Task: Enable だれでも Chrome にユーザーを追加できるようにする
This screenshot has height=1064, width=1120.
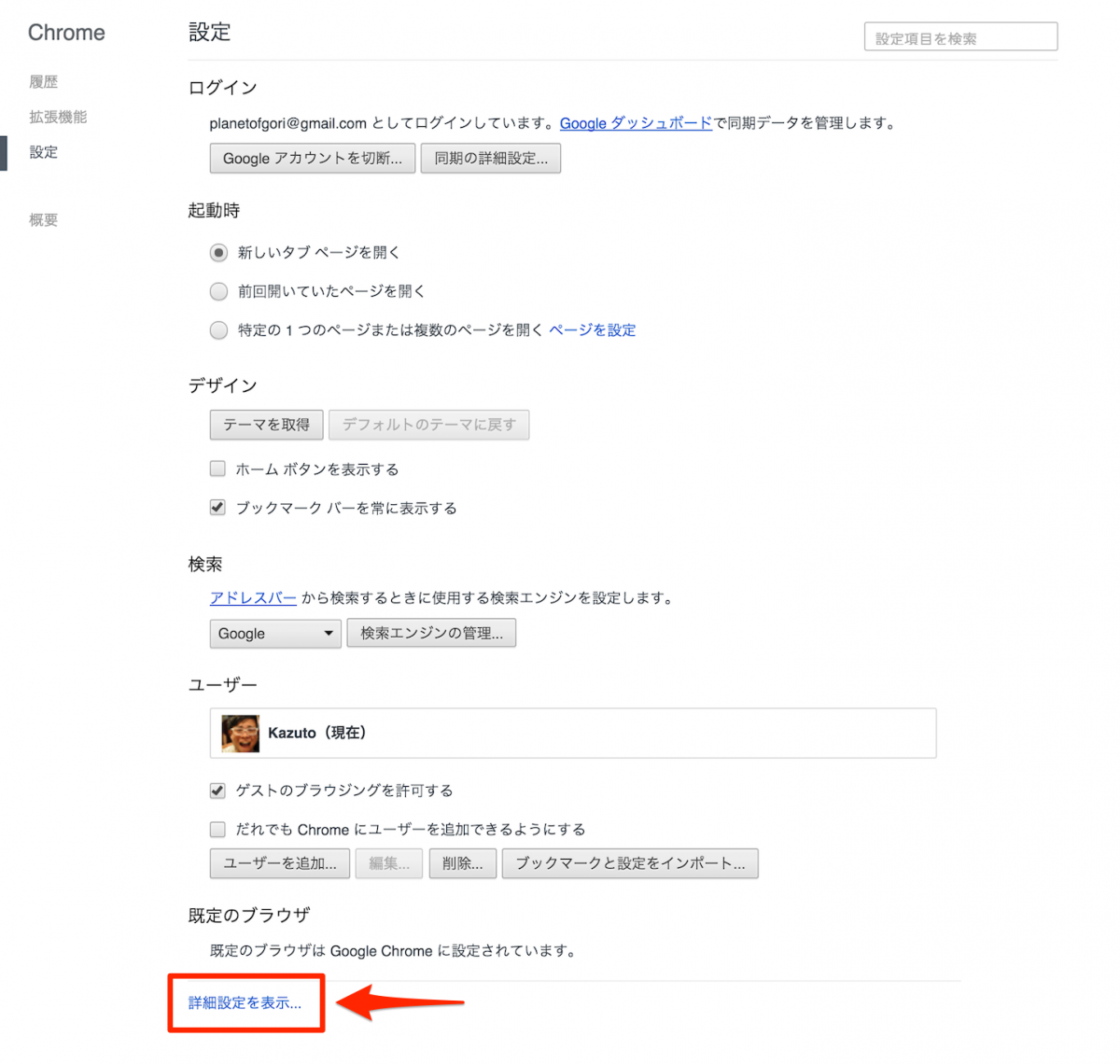Action: point(217,829)
